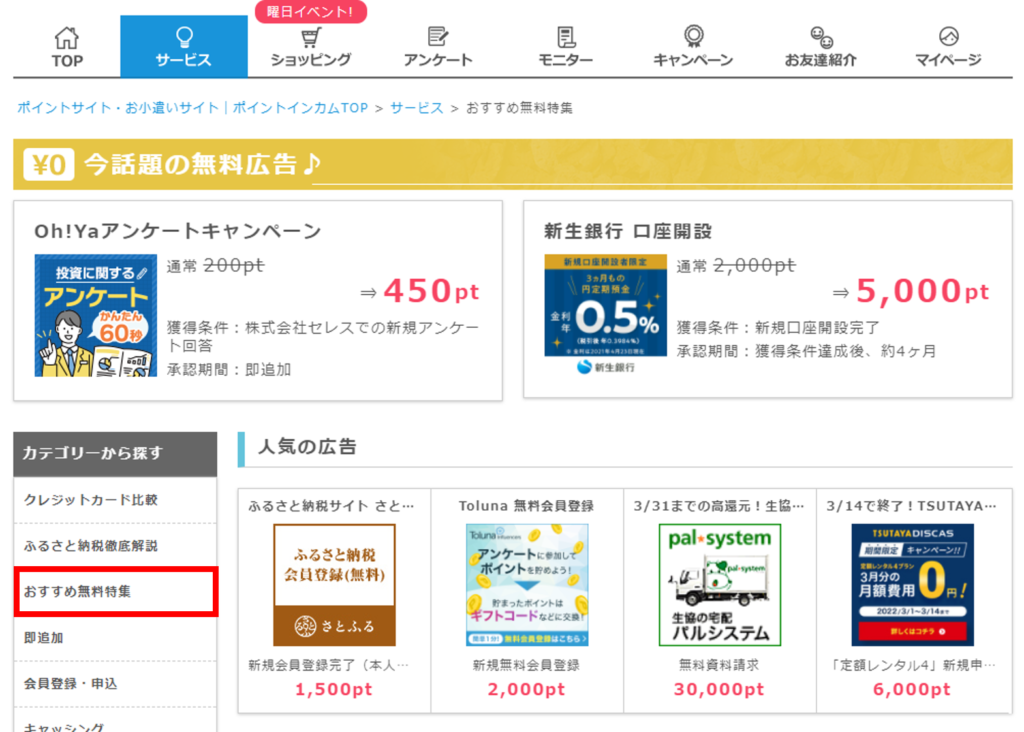Select キャッシング in the category list
This screenshot has height=732, width=1024.
click(115, 722)
